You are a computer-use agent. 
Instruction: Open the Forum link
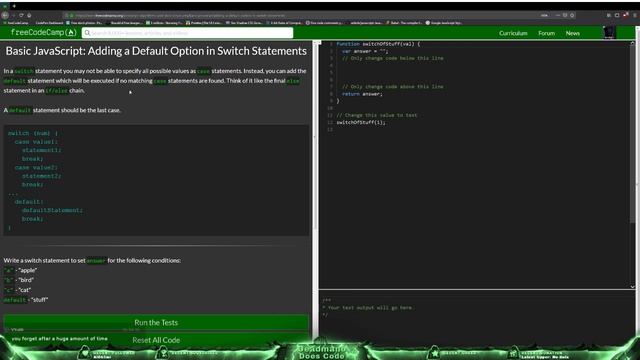[x=546, y=33]
